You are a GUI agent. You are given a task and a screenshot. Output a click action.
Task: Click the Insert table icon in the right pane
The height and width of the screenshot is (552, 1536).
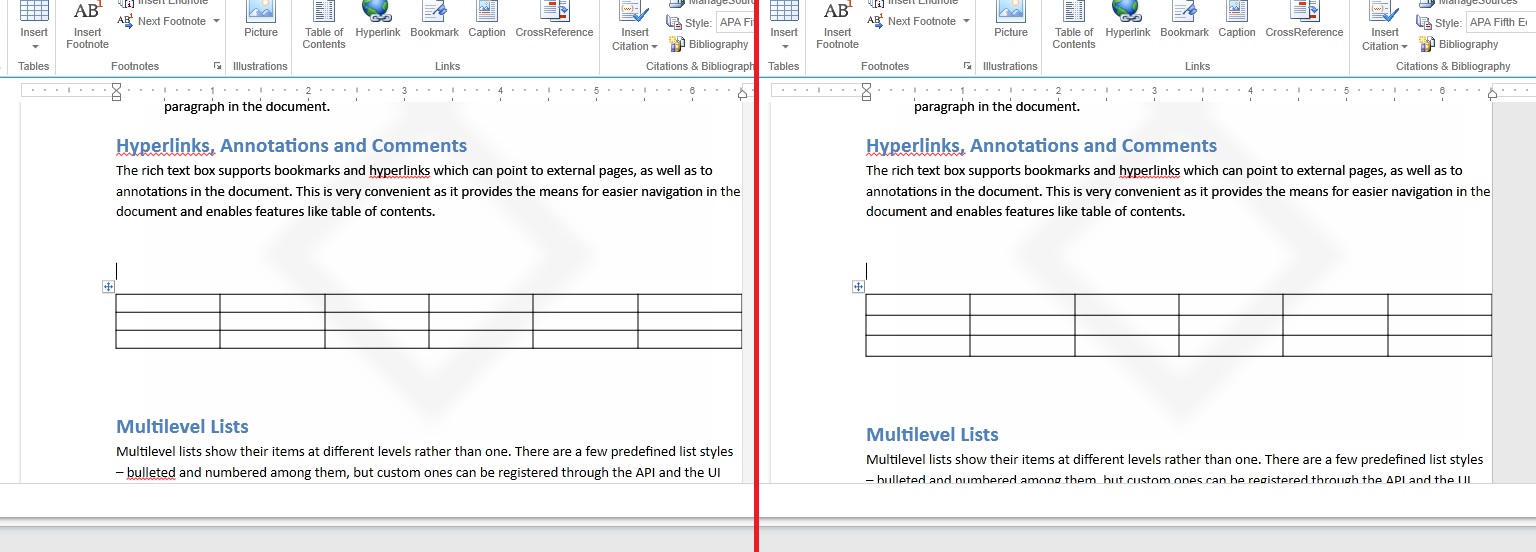pyautogui.click(x=784, y=10)
